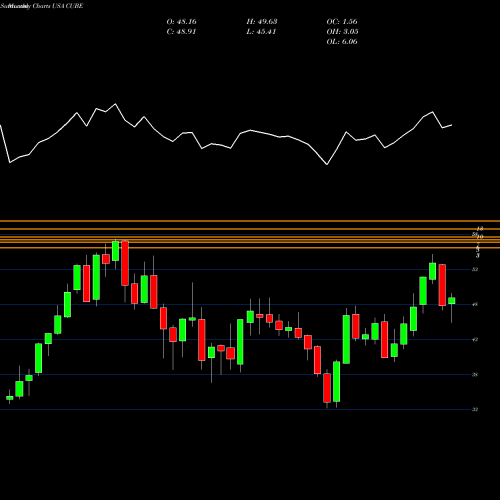The width and height of the screenshot is (500, 500).
Task: Select the "C: 48.91" close price value
Action: pos(181,32)
